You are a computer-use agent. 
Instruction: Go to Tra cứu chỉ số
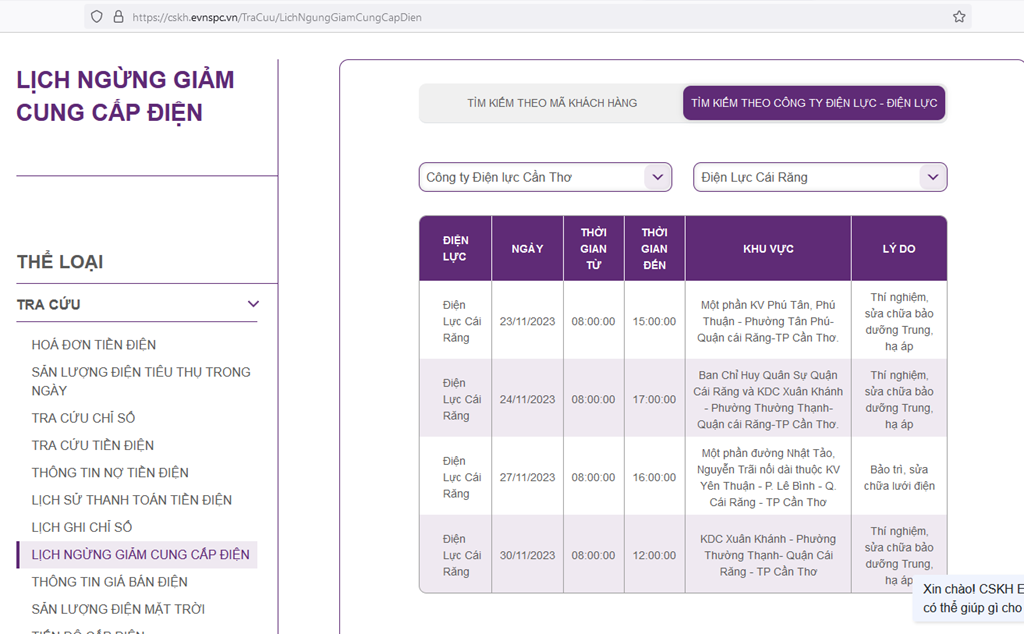(84, 418)
